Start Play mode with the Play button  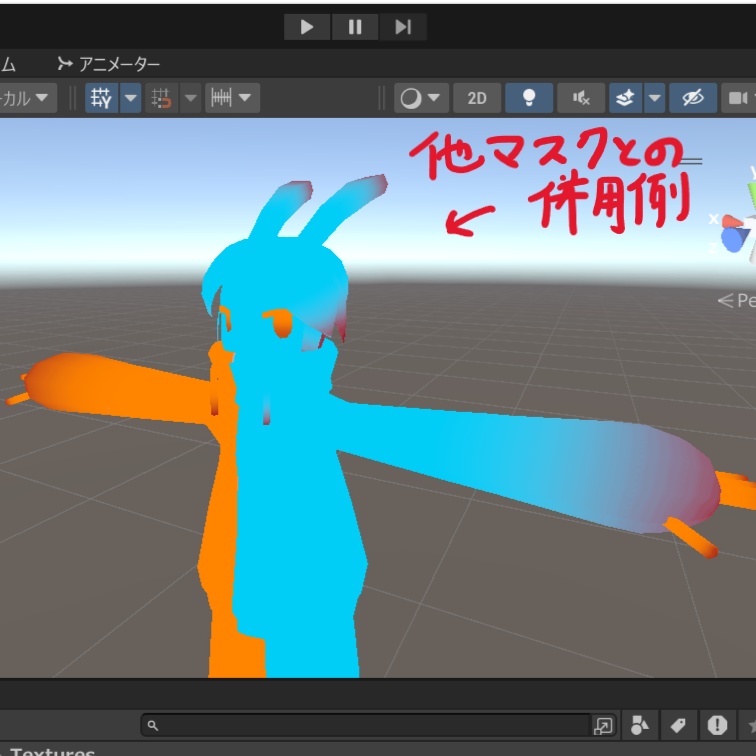[307, 27]
